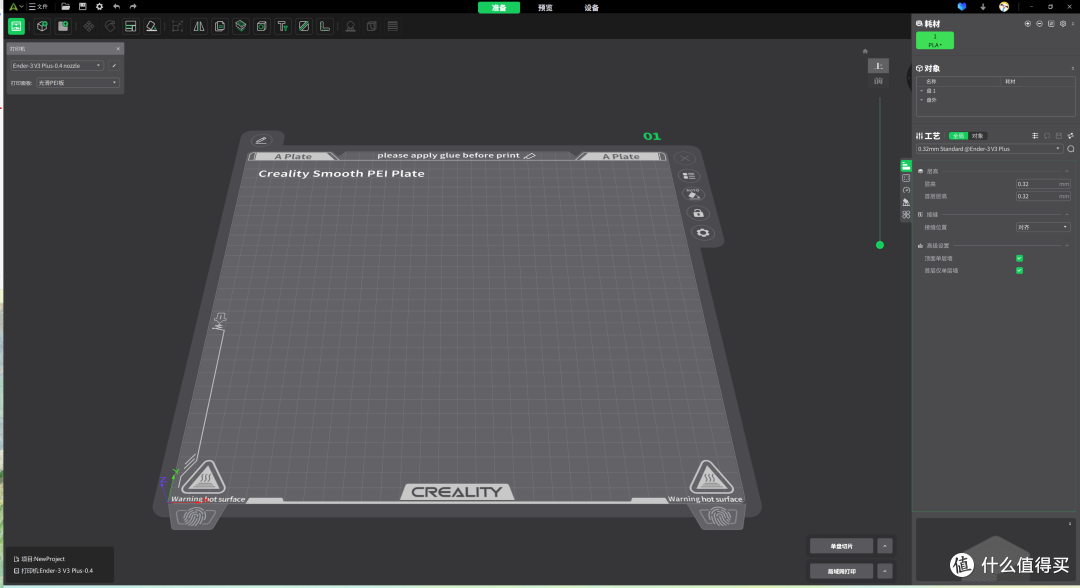Expand LAN print options arrow
Image resolution: width=1080 pixels, height=588 pixels.
point(885,571)
